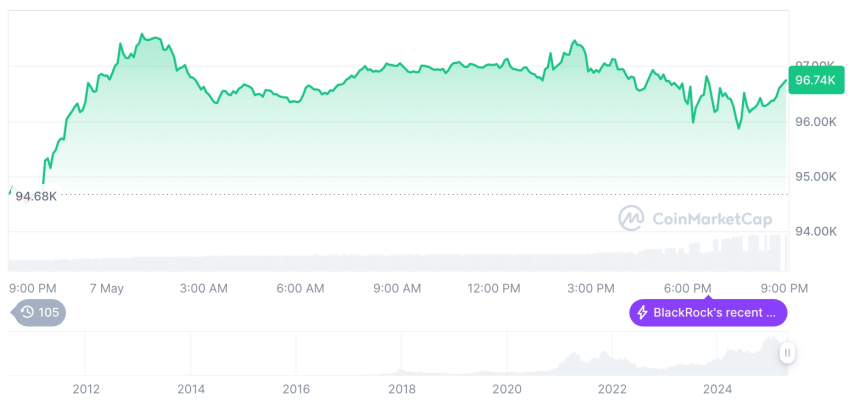The image size is (860, 401).
Task: Select 2022 on the year navigator
Action: click(x=612, y=388)
